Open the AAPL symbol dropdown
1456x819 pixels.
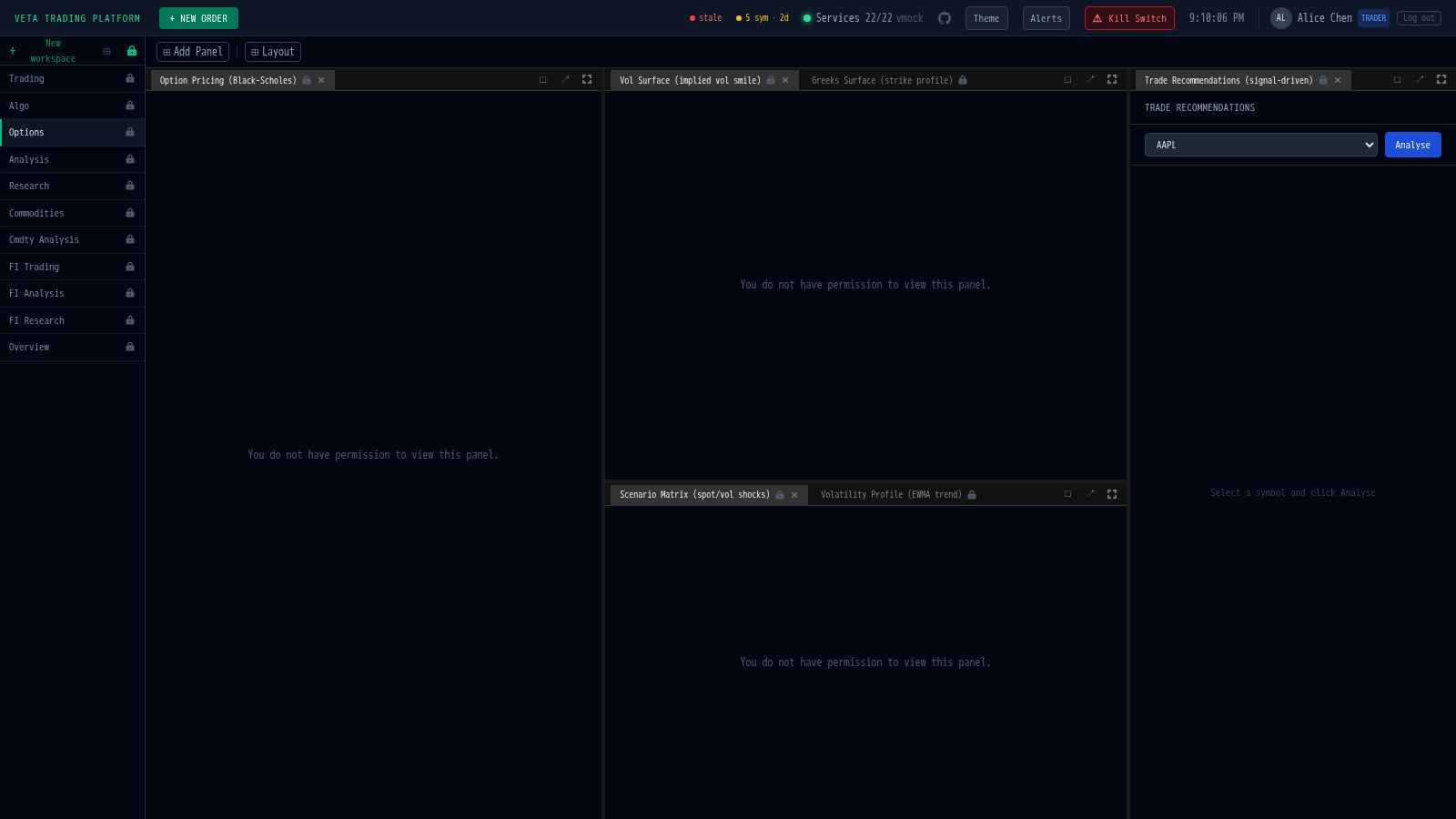pyautogui.click(x=1260, y=145)
